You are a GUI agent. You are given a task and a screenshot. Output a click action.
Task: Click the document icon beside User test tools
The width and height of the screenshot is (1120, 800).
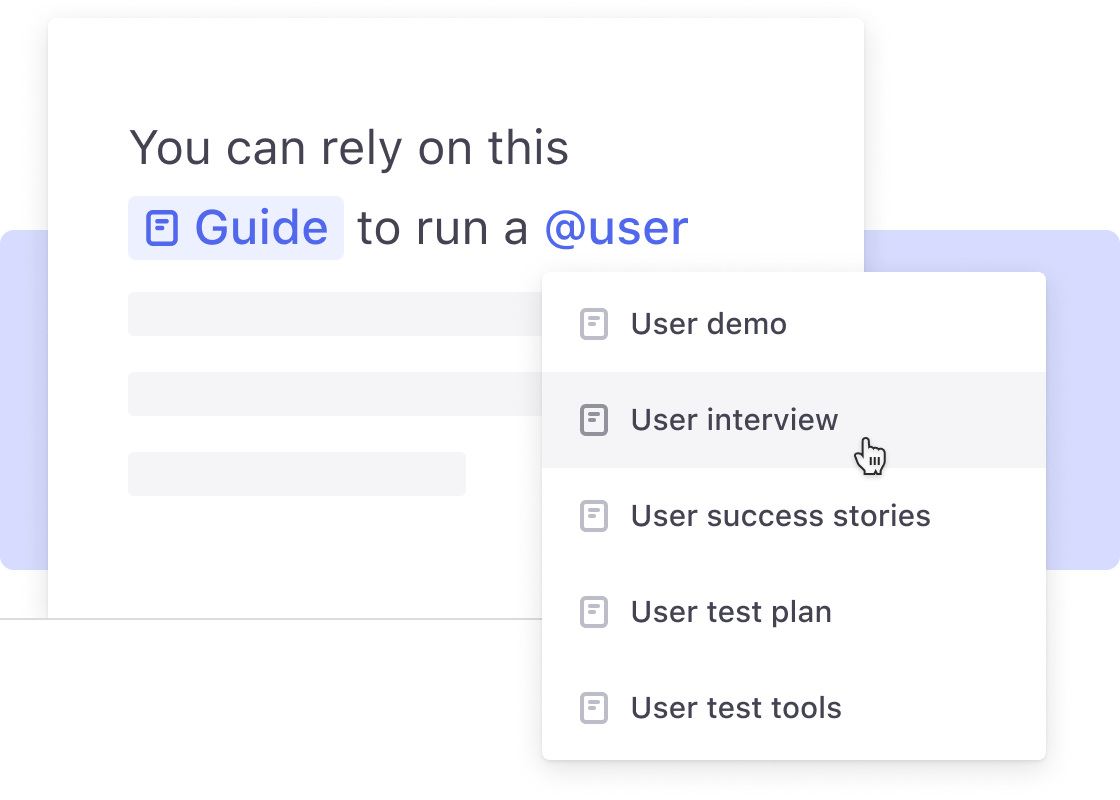point(594,708)
